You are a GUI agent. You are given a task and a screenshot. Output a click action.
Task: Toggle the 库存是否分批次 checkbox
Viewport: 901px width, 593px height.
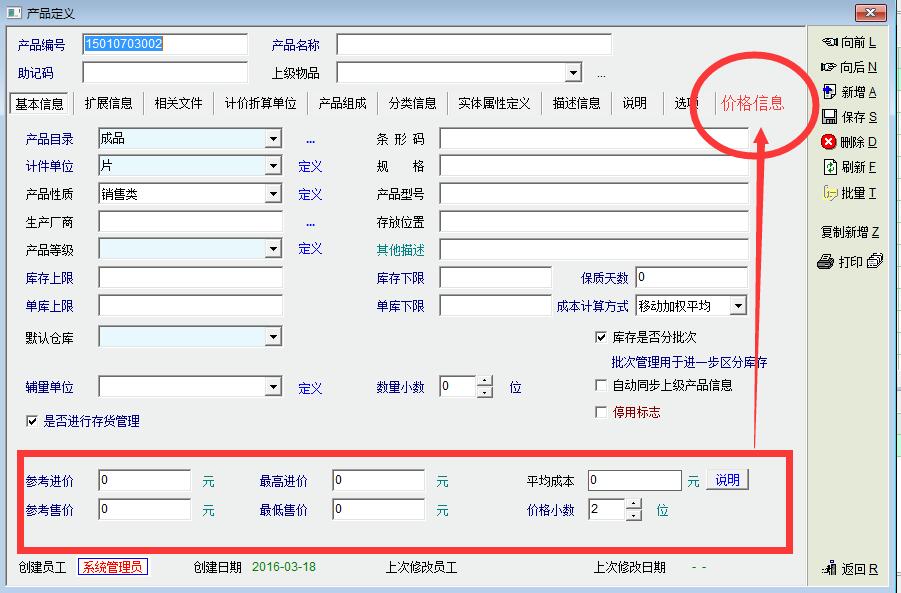point(601,338)
